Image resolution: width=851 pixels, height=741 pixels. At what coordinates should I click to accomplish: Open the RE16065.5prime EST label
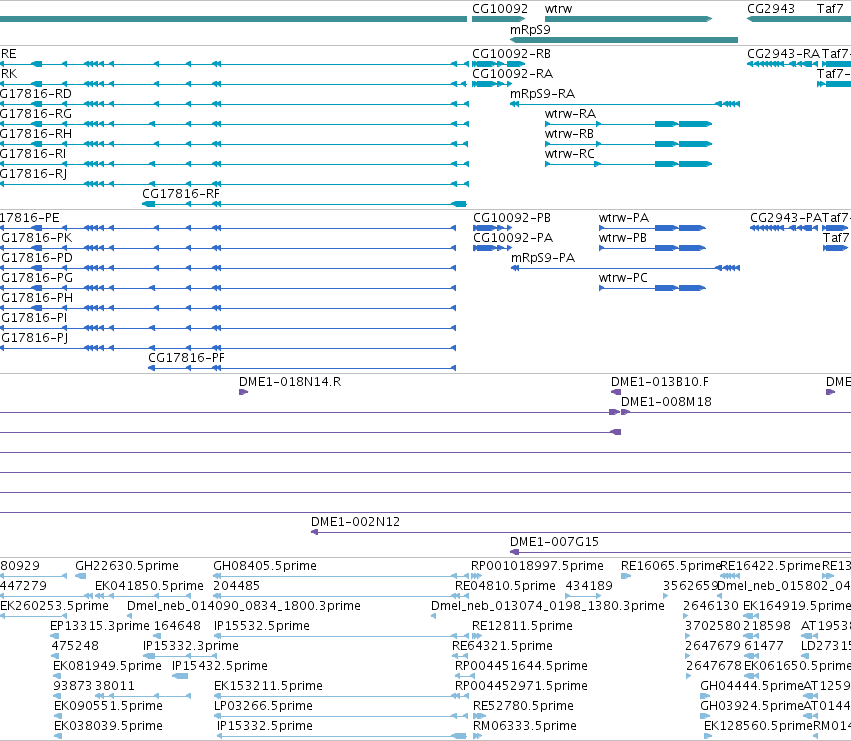tap(671, 566)
